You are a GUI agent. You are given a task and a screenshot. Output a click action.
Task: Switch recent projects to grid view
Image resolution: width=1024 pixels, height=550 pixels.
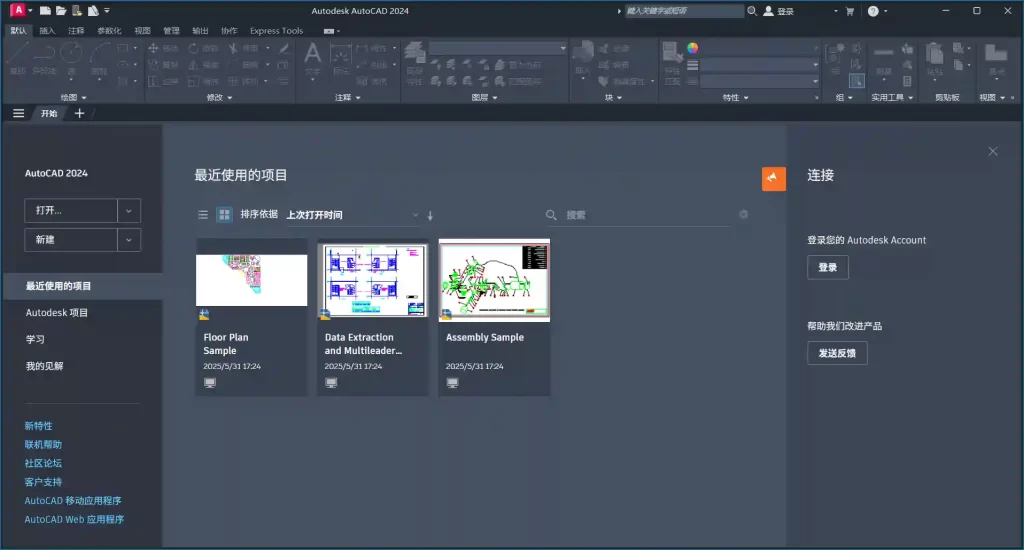(x=224, y=215)
